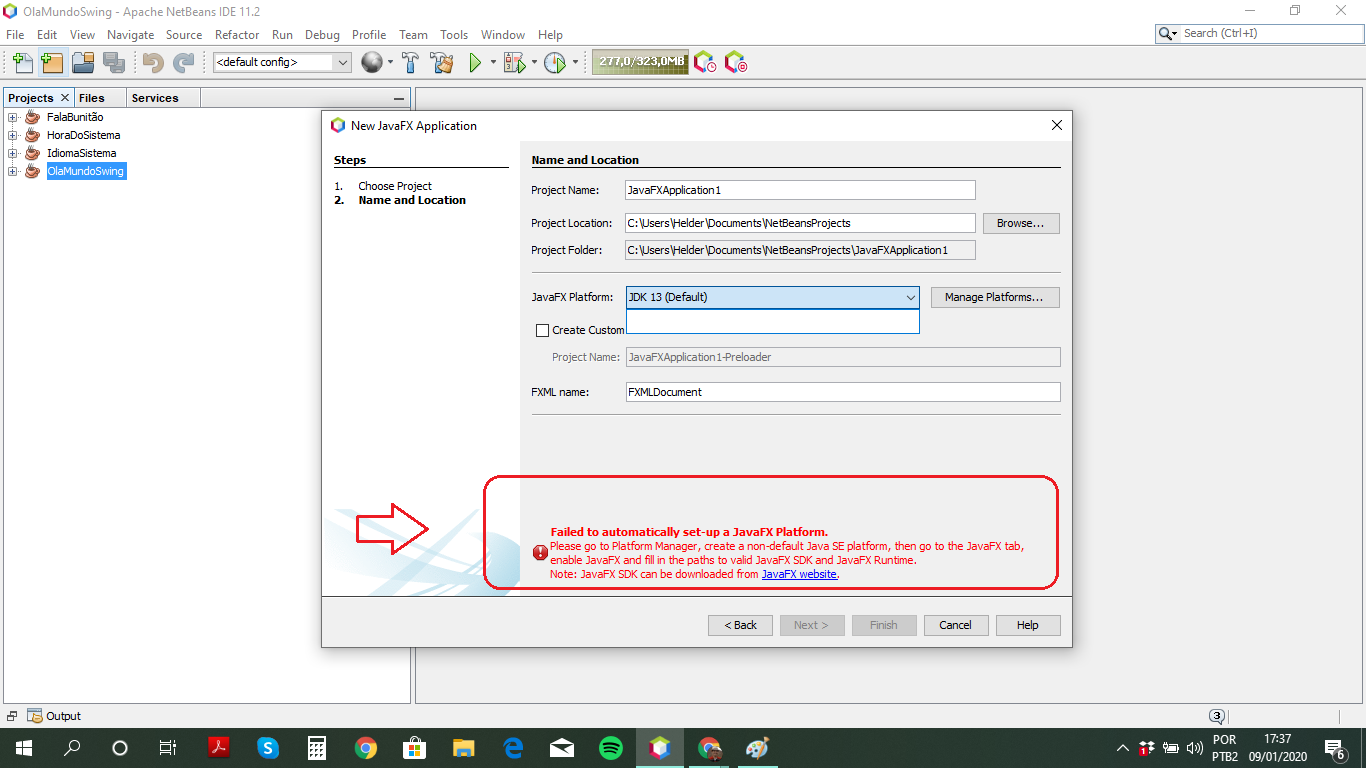The image size is (1366, 768).
Task: Open Microsoft Edge from the taskbar
Action: pyautogui.click(x=513, y=747)
